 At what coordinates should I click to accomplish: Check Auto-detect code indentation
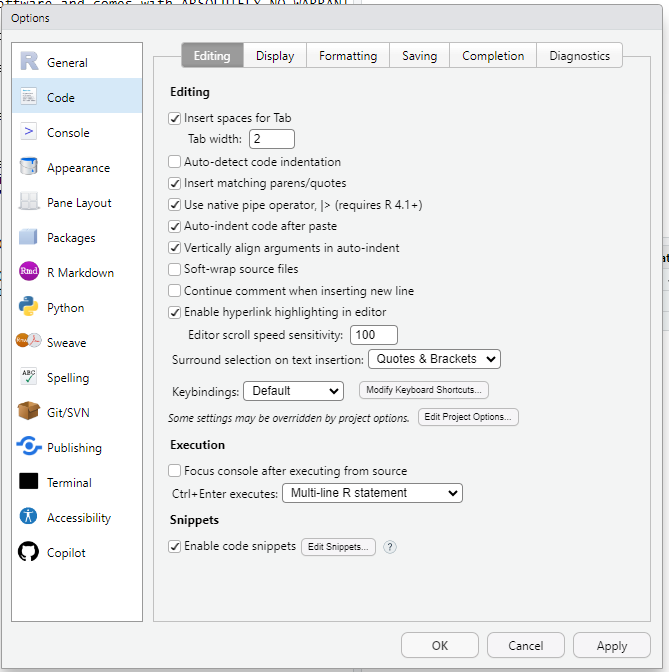point(175,162)
